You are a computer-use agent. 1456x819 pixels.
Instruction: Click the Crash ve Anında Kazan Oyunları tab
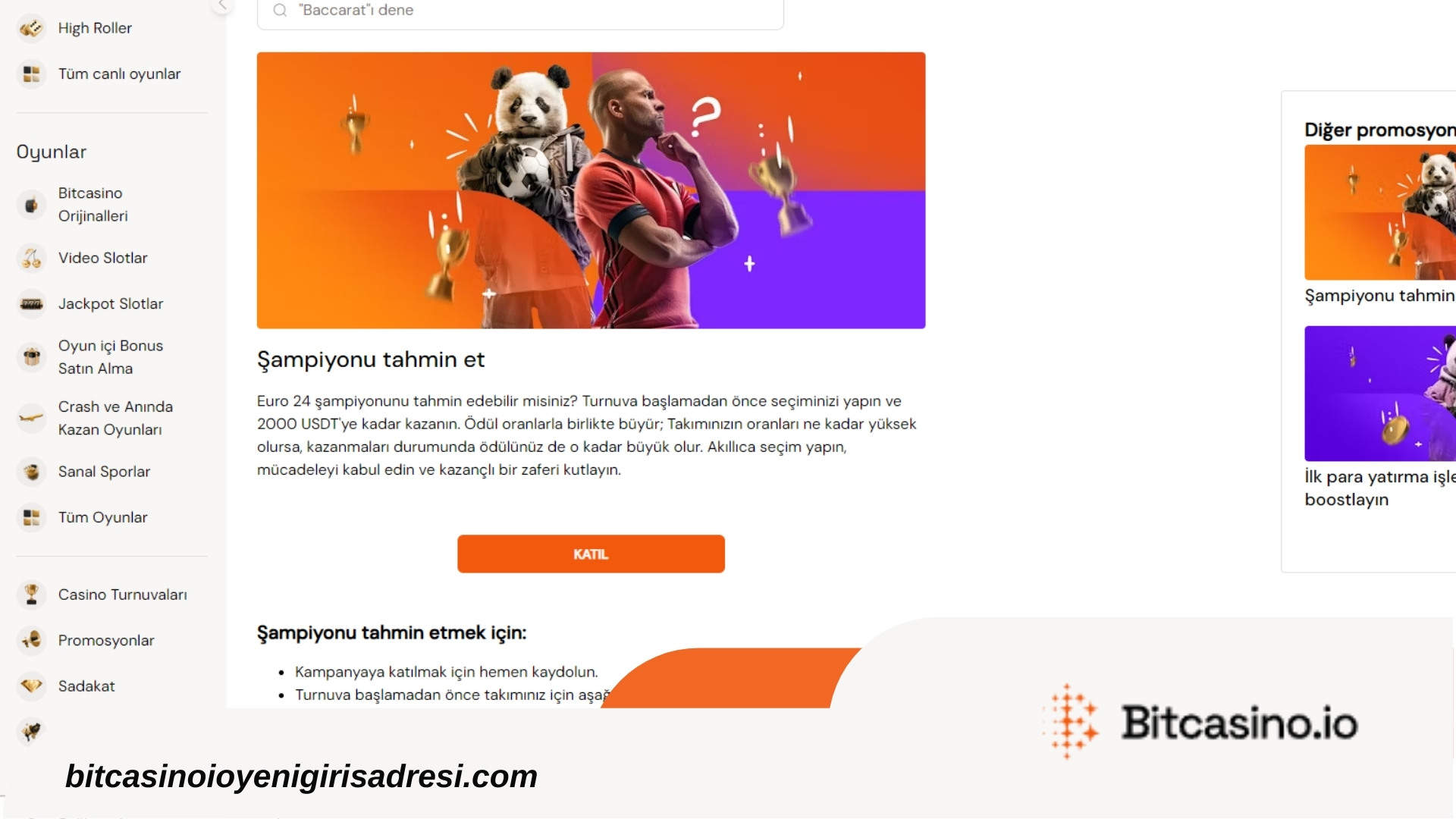(114, 417)
